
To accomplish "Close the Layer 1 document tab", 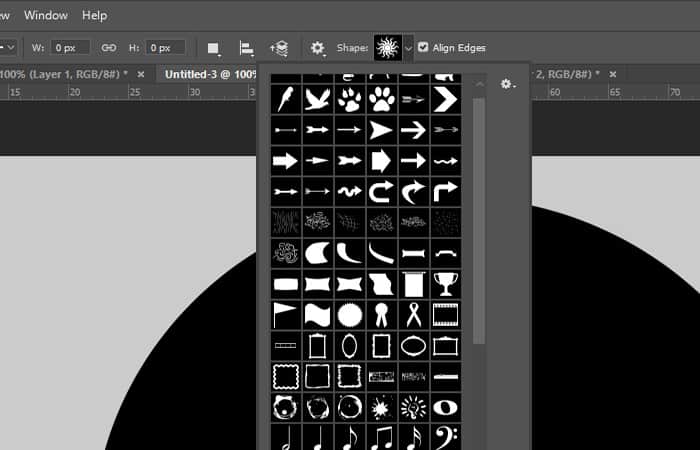I will (141, 74).
